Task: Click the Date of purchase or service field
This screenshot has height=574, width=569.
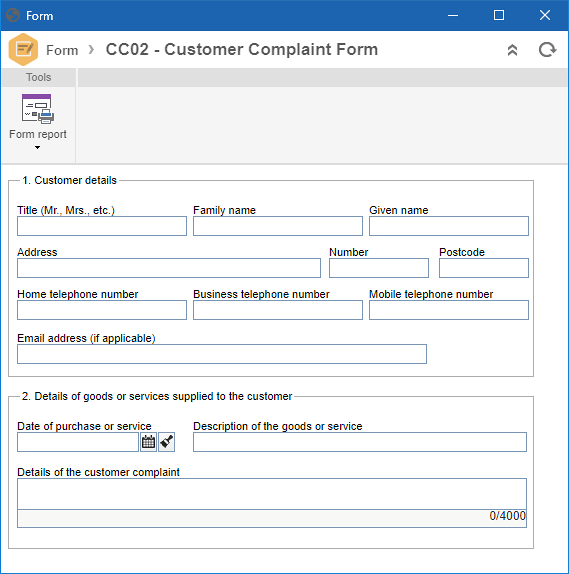Action: pyautogui.click(x=78, y=442)
